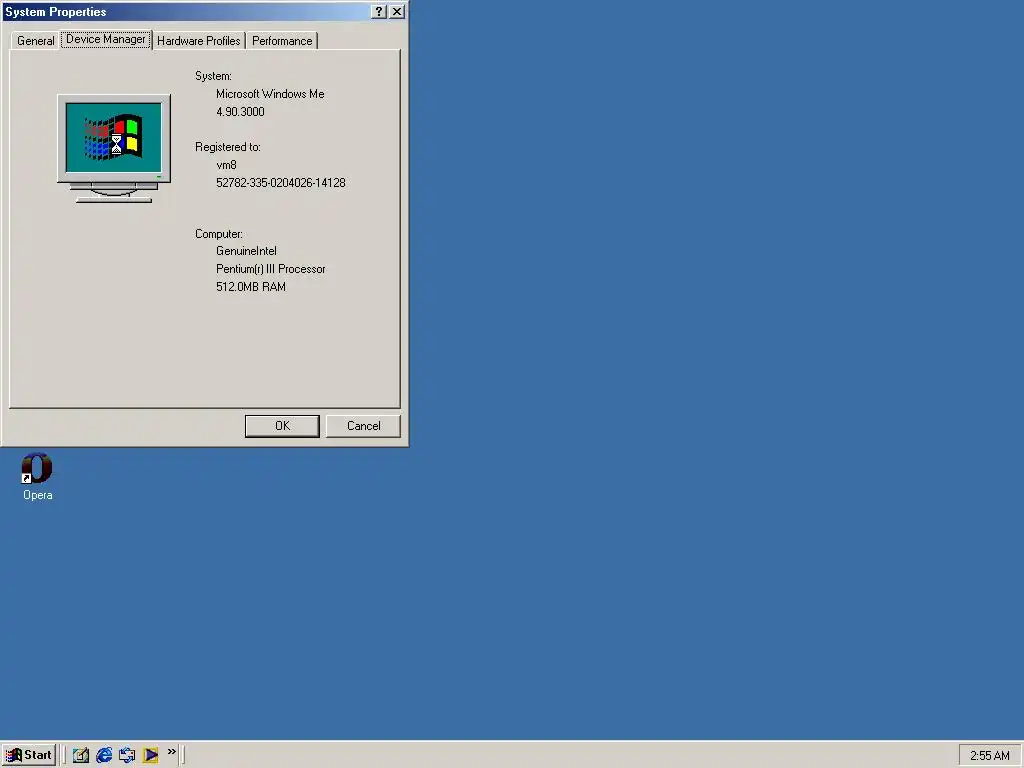
Task: Click the Windows monitor logo image
Action: 114,148
